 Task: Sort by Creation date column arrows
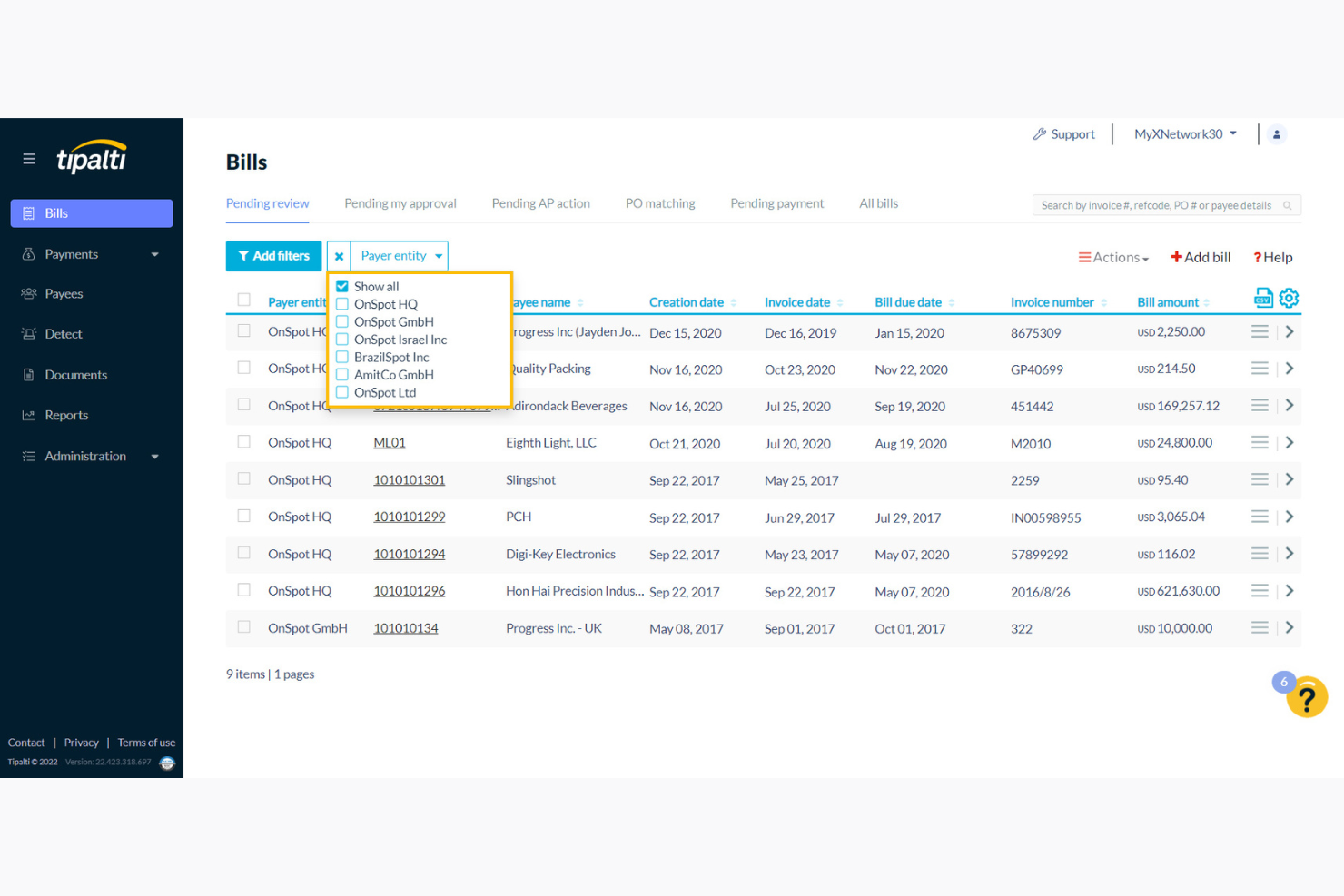(x=734, y=303)
